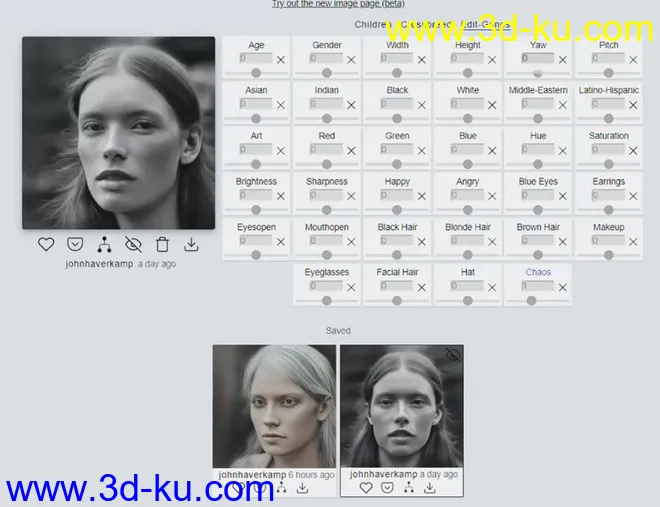Click the Angry value input field
This screenshot has height=507, width=660.
click(x=467, y=195)
